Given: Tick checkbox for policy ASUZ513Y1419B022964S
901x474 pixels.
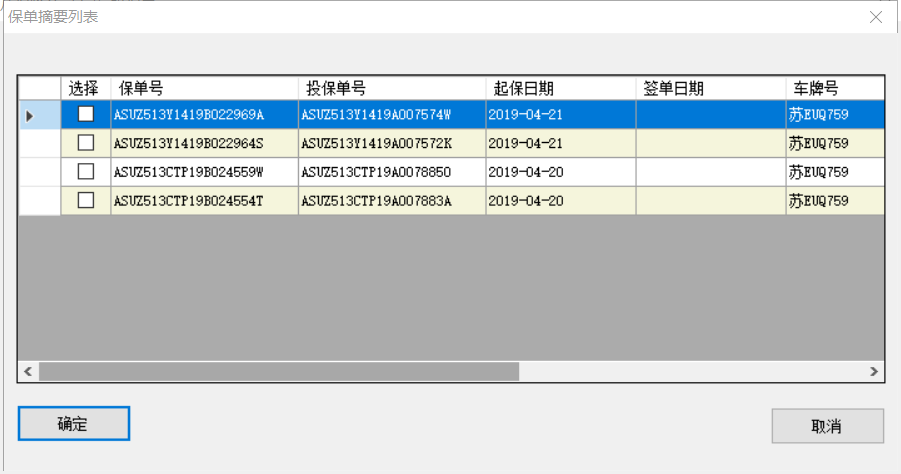Looking at the screenshot, I should coord(86,142).
